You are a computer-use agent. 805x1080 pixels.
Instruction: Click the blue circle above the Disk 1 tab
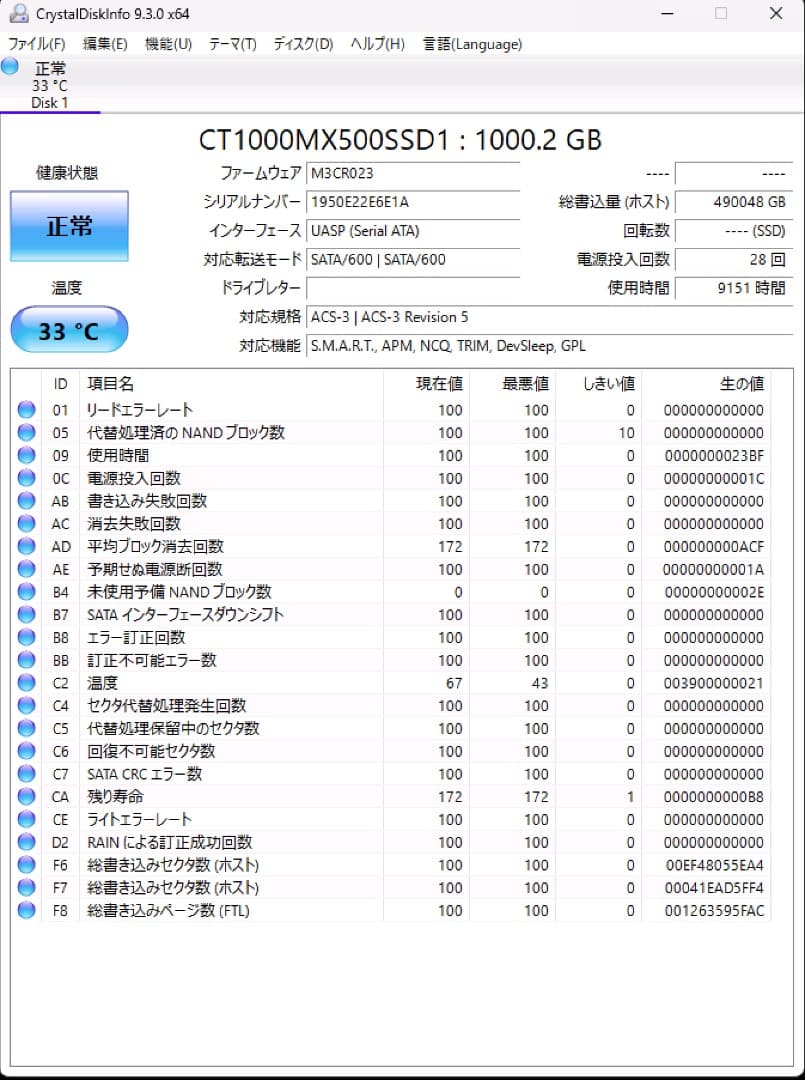click(x=9, y=67)
